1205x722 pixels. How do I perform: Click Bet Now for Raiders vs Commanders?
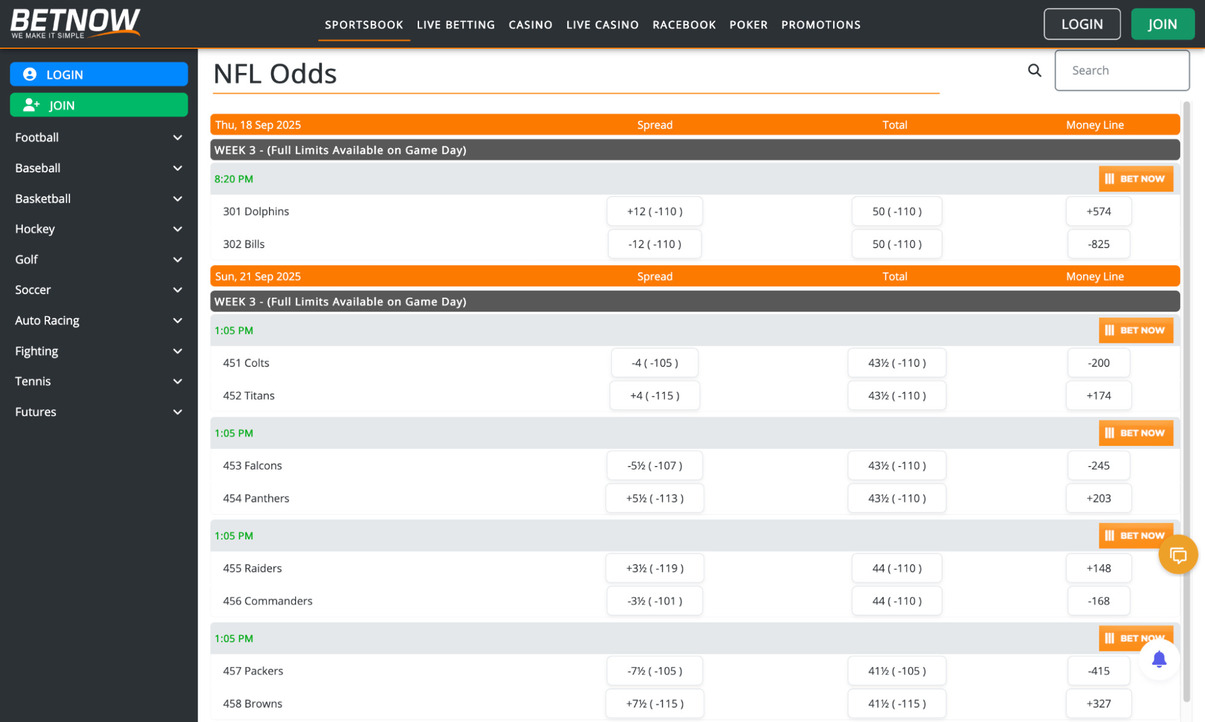1135,536
